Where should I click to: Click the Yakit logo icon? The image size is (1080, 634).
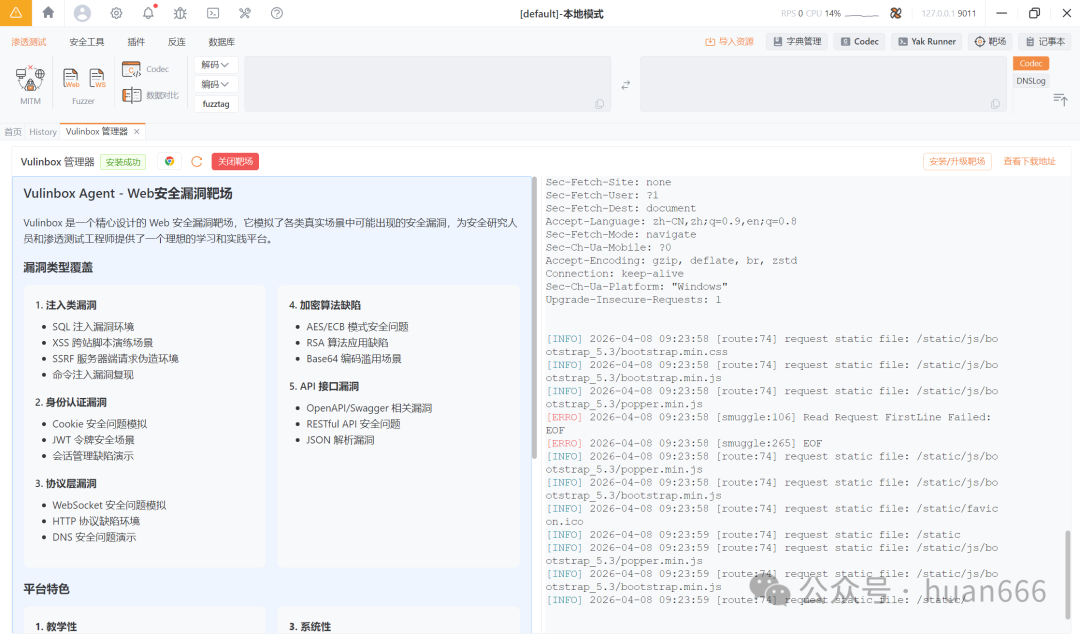(x=16, y=13)
